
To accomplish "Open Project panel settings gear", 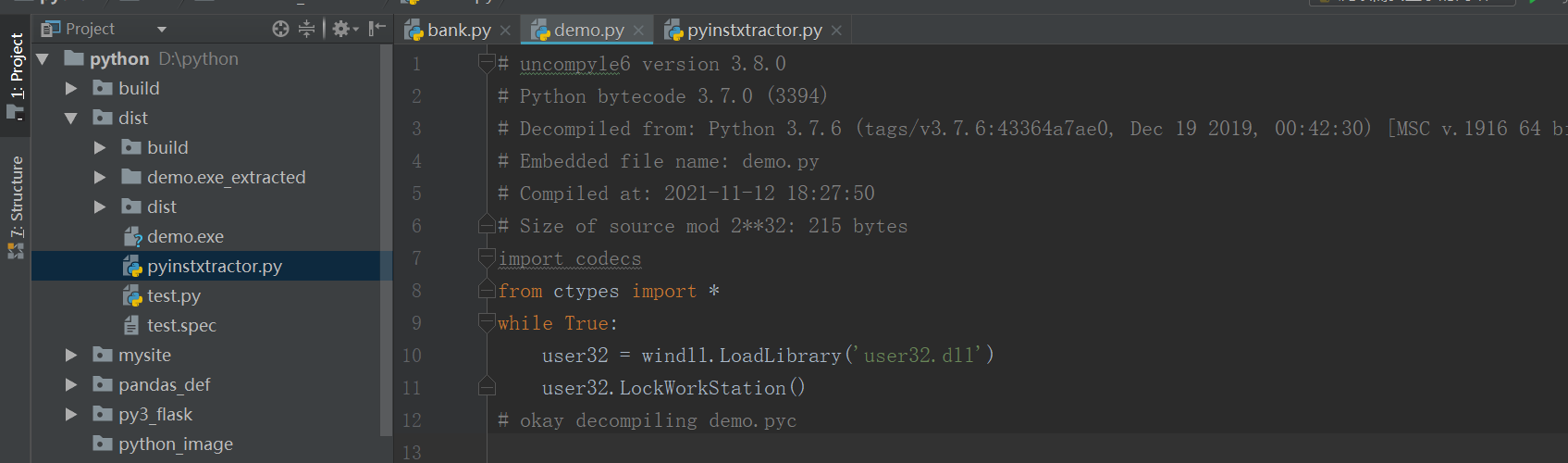I will tap(340, 29).
